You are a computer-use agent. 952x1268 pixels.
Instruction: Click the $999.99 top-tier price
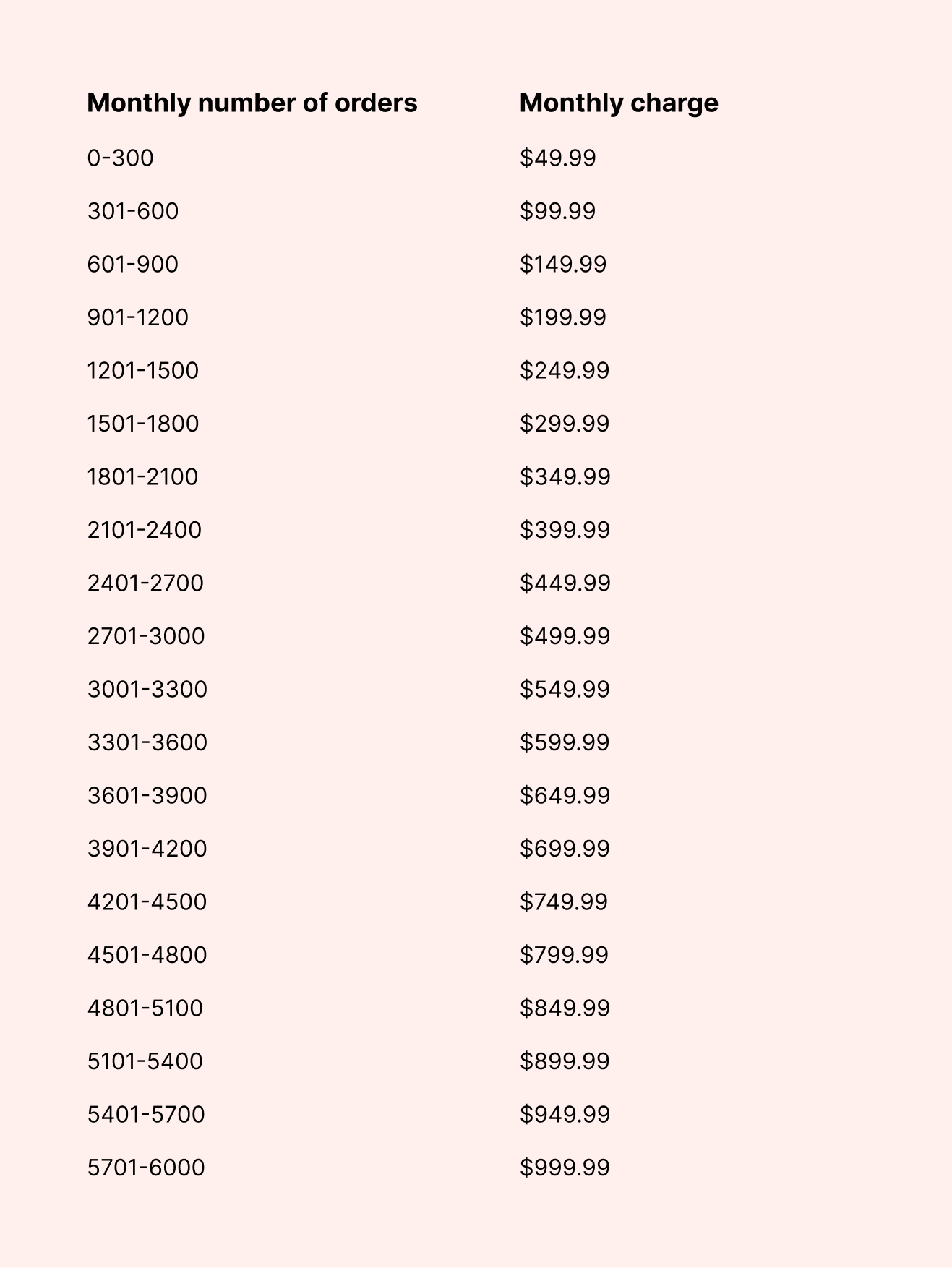coord(565,1168)
